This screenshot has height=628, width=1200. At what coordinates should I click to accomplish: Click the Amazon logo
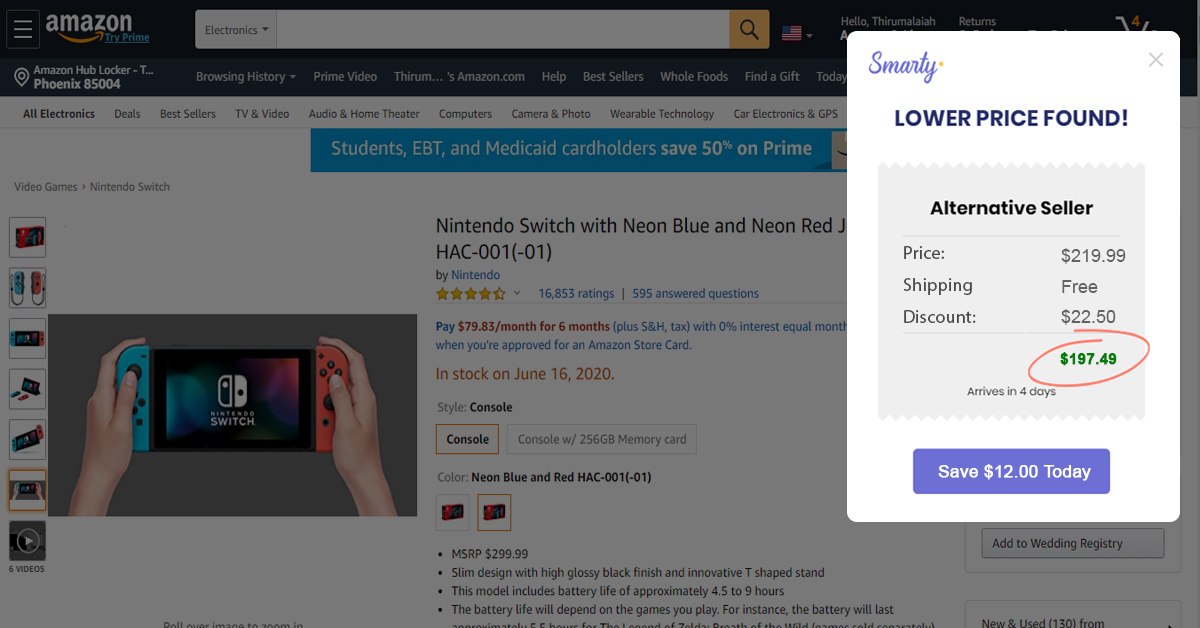[x=88, y=26]
